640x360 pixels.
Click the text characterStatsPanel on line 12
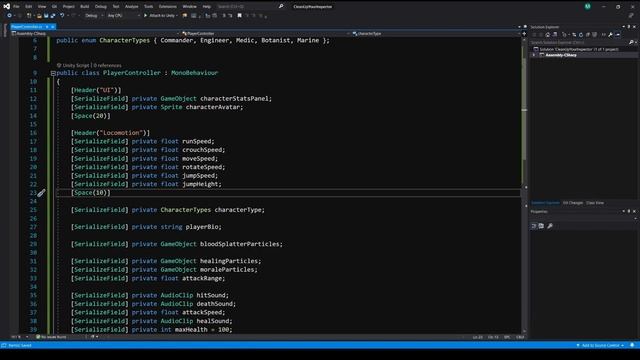pos(234,98)
